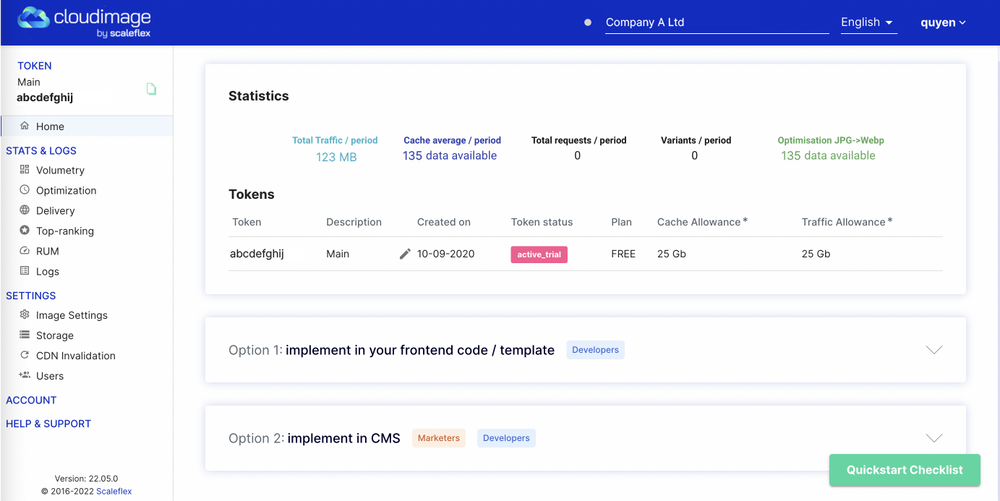This screenshot has width=1000, height=501.
Task: Click the Company A Ltd input field
Action: (716, 22)
